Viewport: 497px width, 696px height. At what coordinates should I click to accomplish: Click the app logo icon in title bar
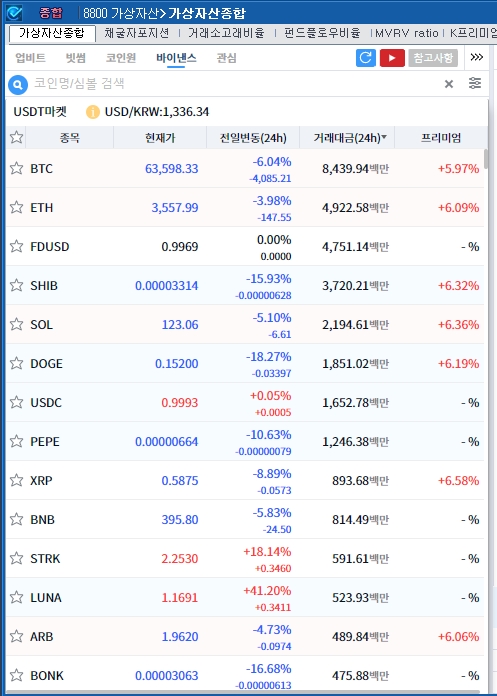tap(14, 13)
